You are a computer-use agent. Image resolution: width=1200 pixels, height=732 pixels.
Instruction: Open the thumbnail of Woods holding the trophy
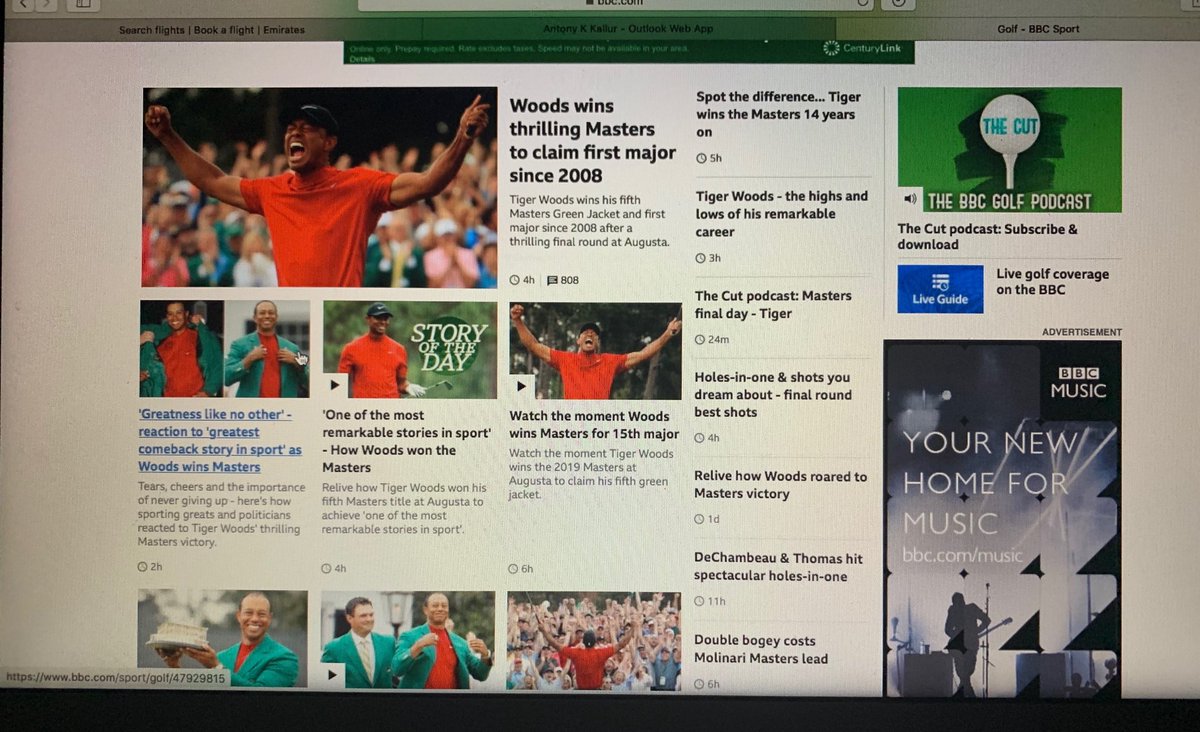(223, 638)
